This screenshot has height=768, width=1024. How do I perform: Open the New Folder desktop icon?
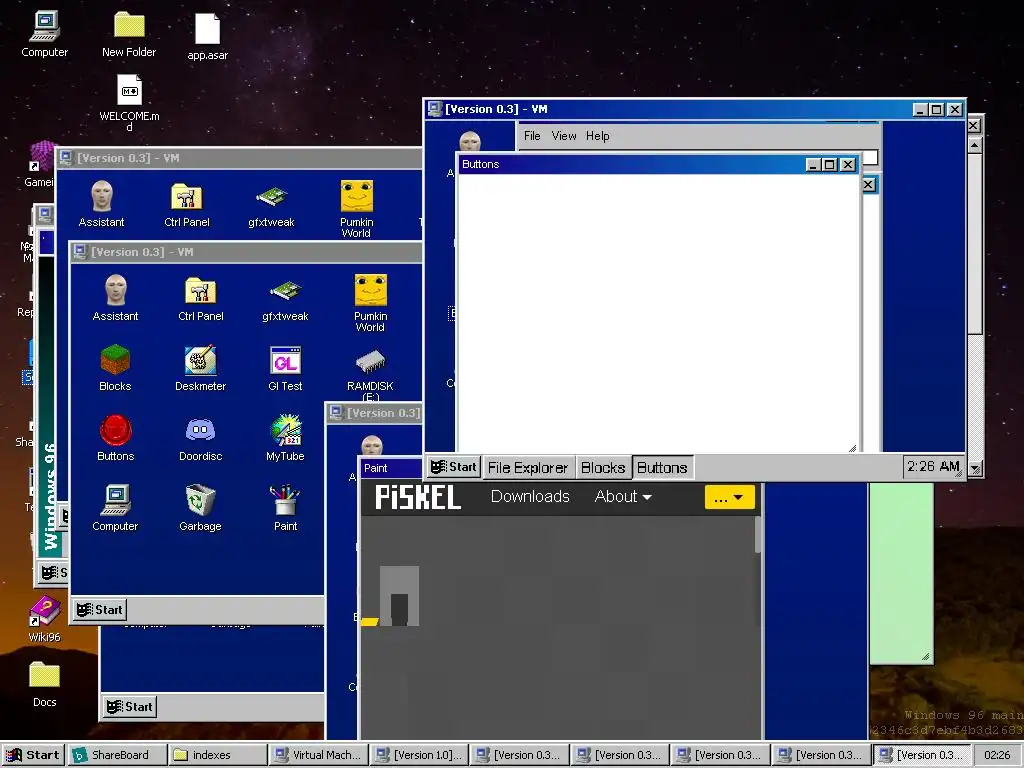129,34
